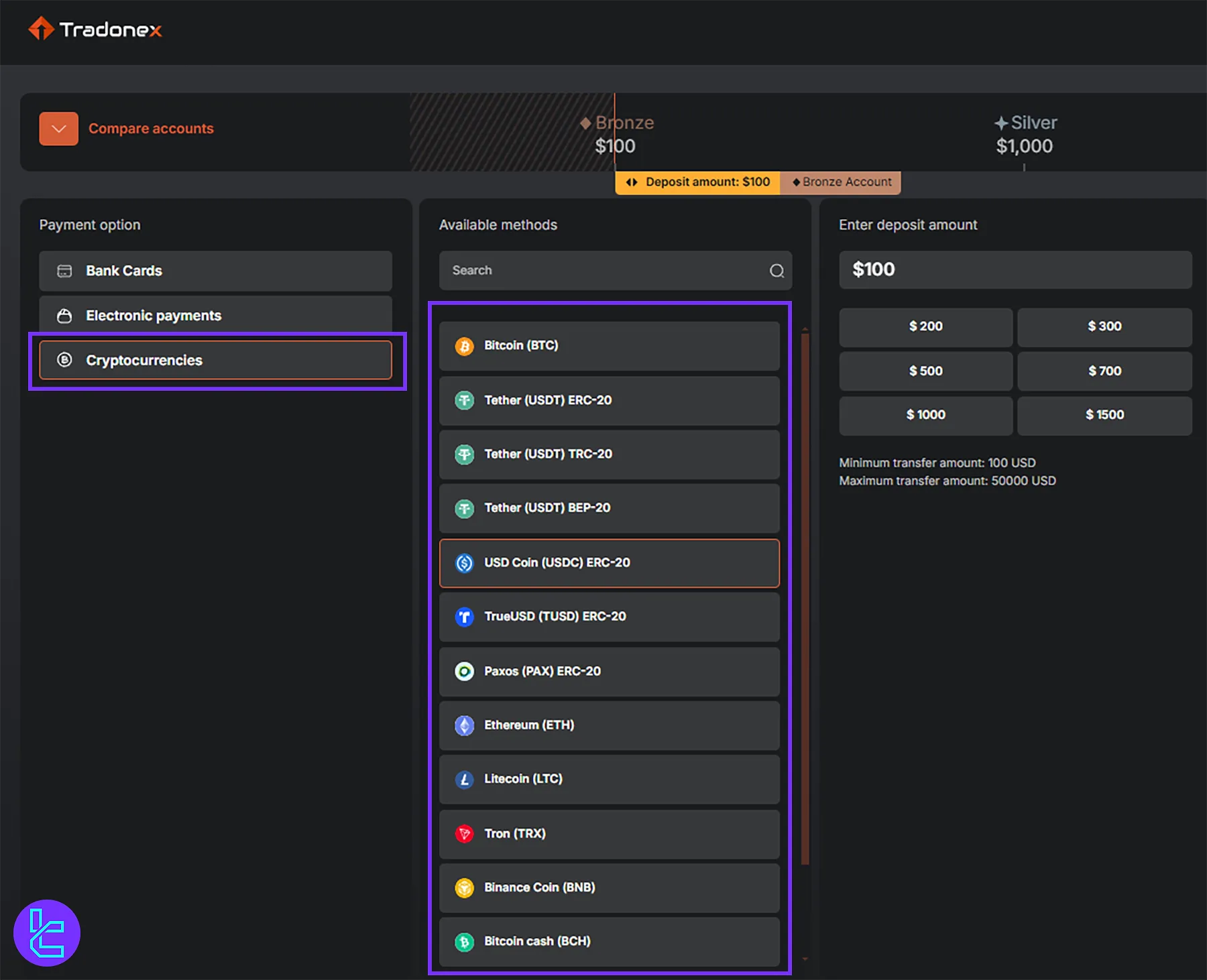Choose TrueUSD (TUSD) ERC-20 label
Screen dimensions: 1207x980
pos(555,616)
